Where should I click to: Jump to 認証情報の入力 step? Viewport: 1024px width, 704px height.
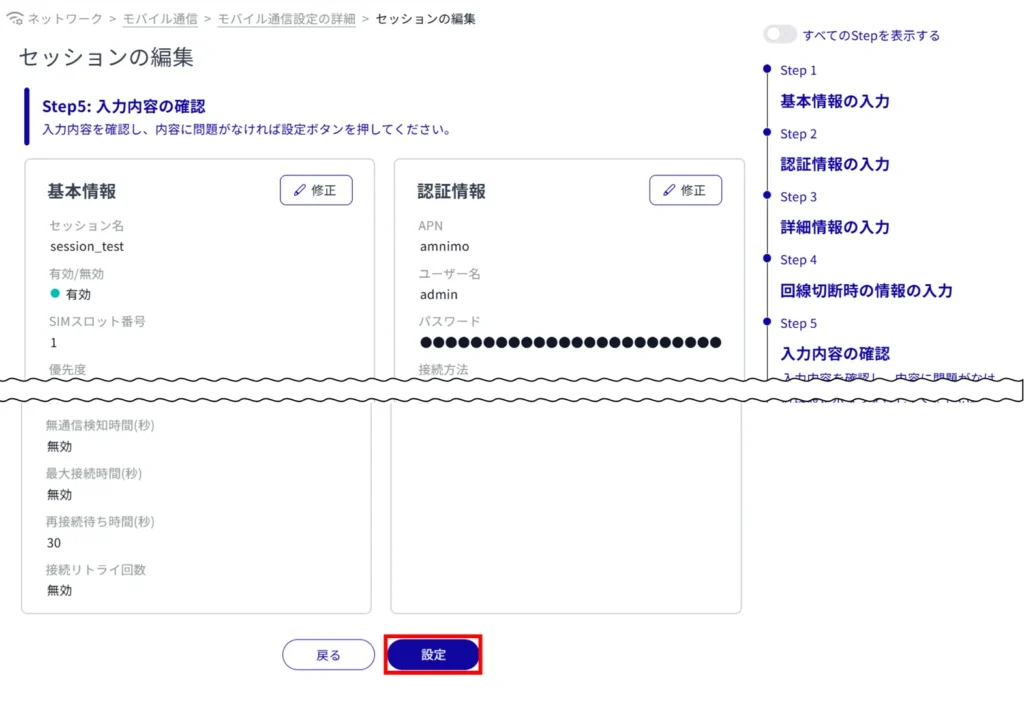[834, 164]
